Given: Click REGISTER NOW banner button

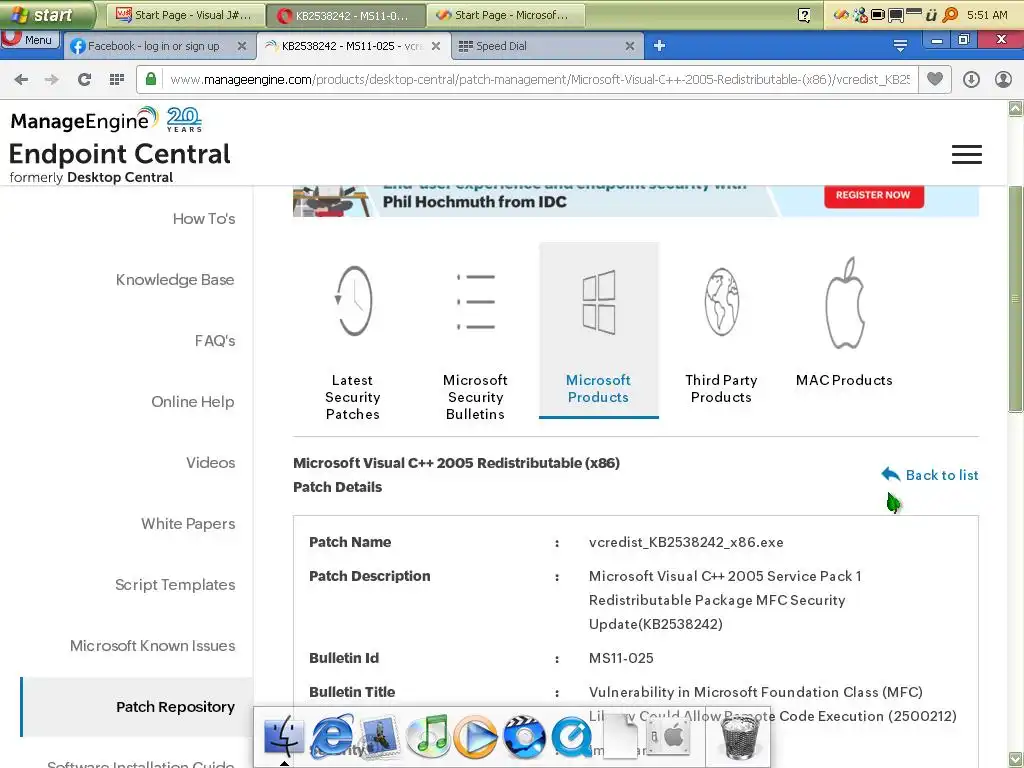Looking at the screenshot, I should [x=873, y=195].
